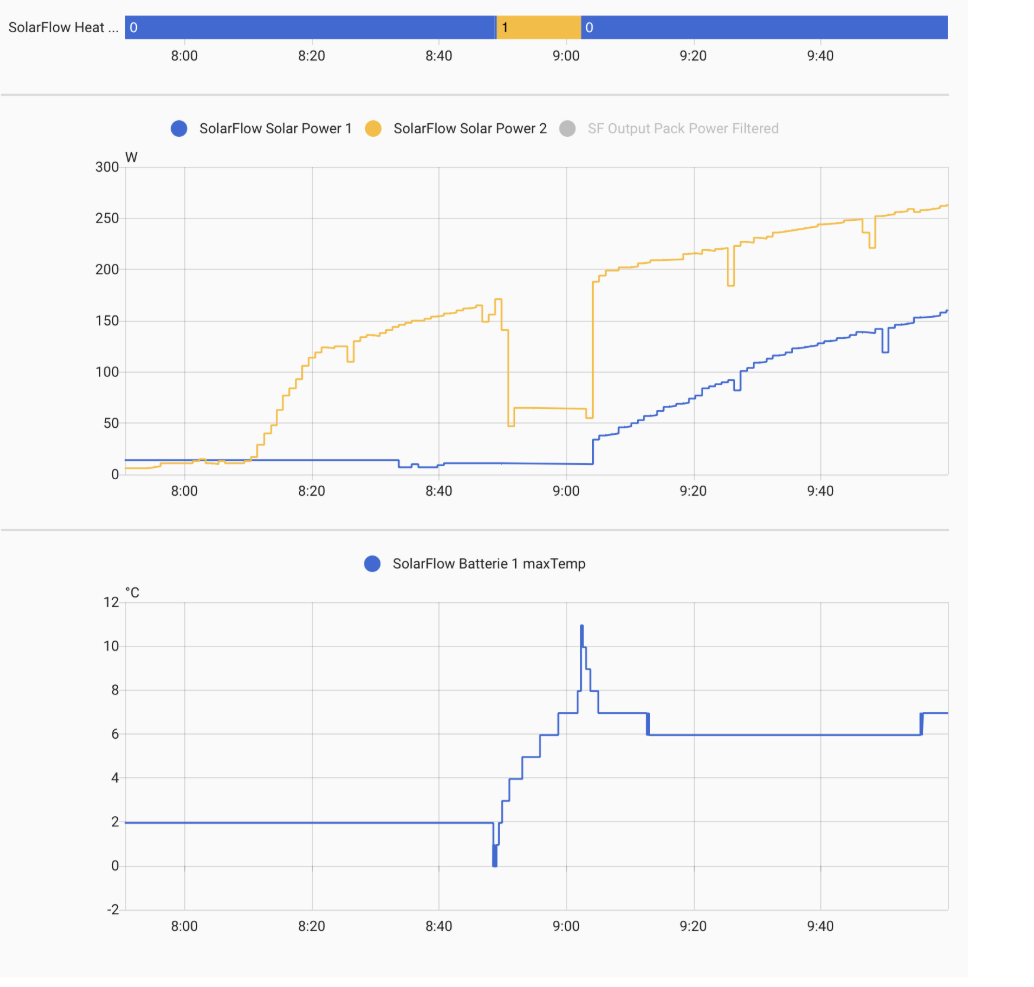
Task: Click gray dot of SF Output Pack Power
Action: coord(568,128)
